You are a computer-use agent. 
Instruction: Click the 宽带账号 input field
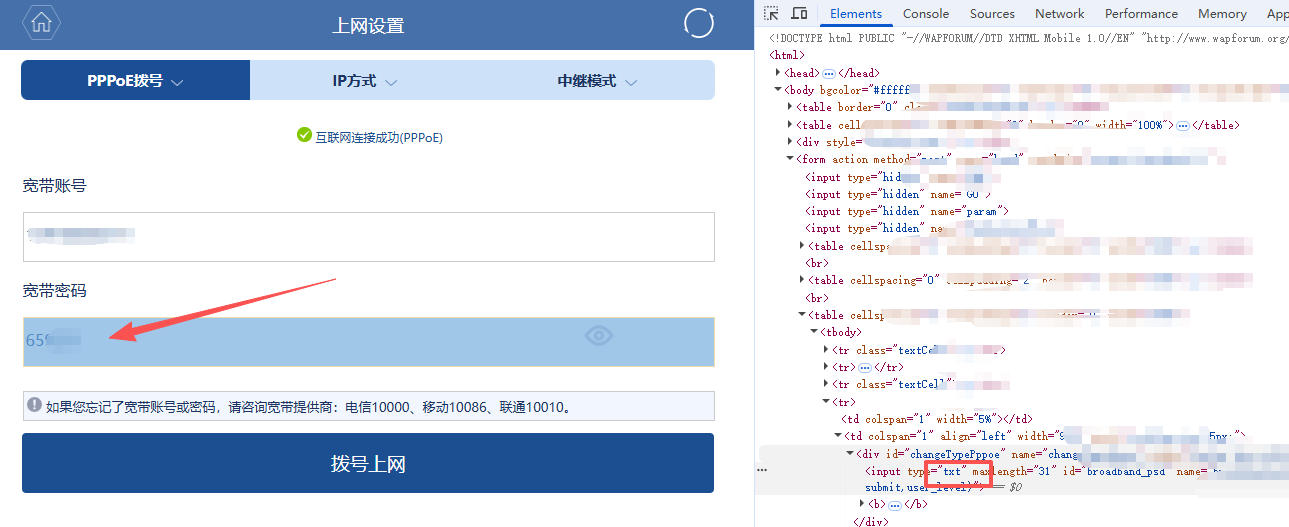click(368, 237)
